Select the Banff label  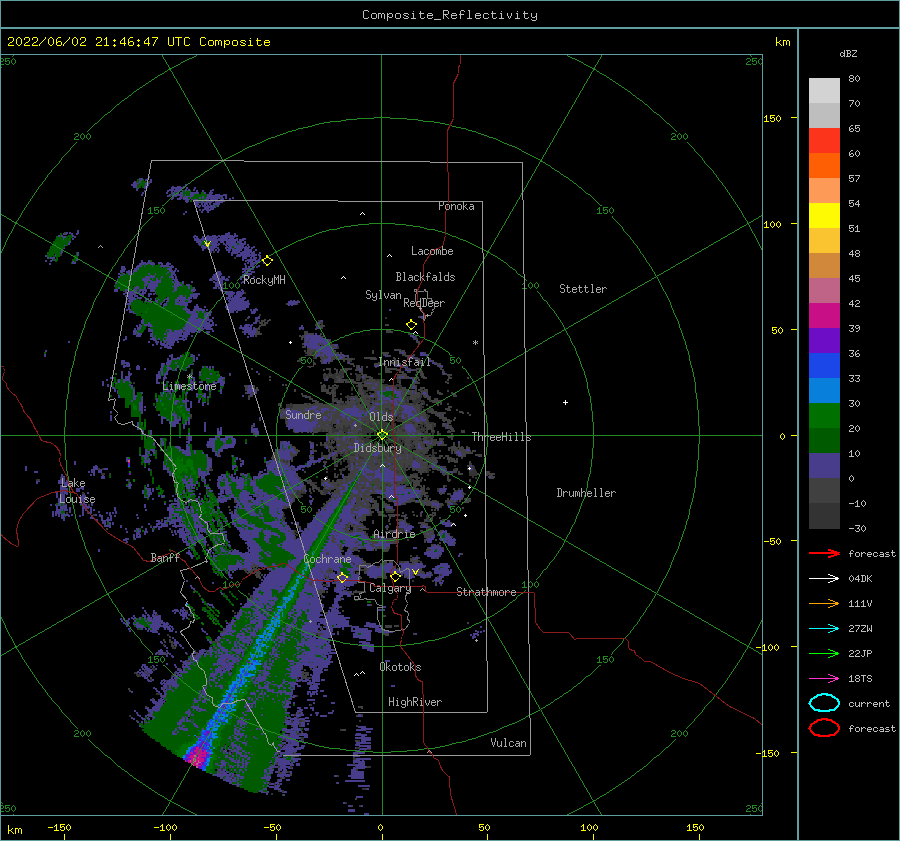click(165, 557)
